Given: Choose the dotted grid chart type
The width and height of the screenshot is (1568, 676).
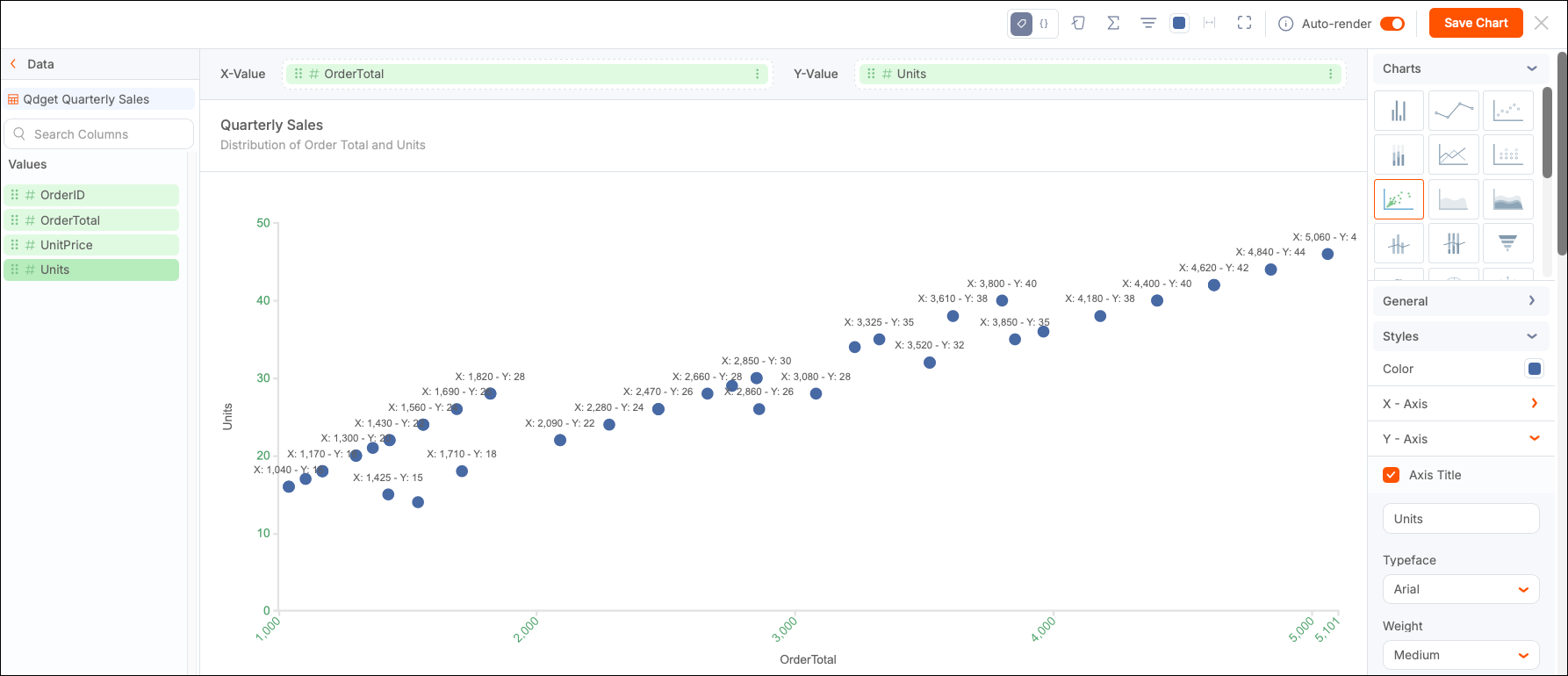Looking at the screenshot, I should 1507,155.
